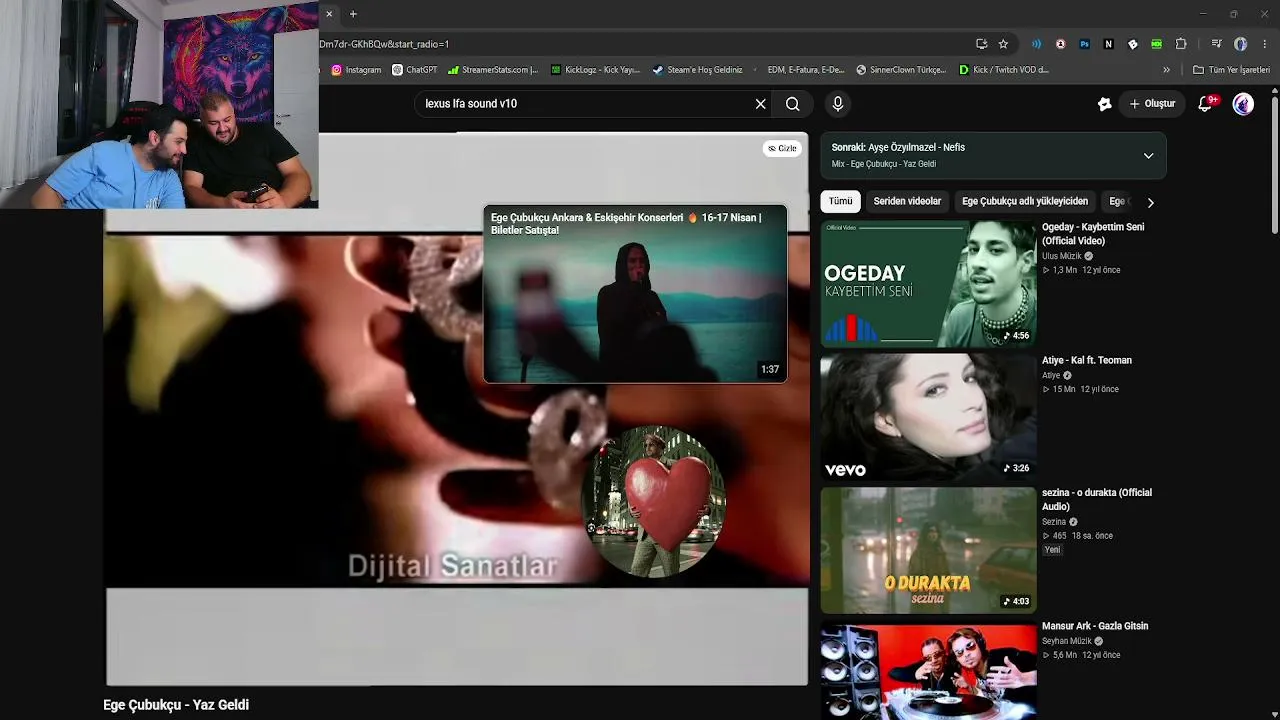The image size is (1280, 720).
Task: Open the blue sound waves extension
Action: (x=1036, y=44)
